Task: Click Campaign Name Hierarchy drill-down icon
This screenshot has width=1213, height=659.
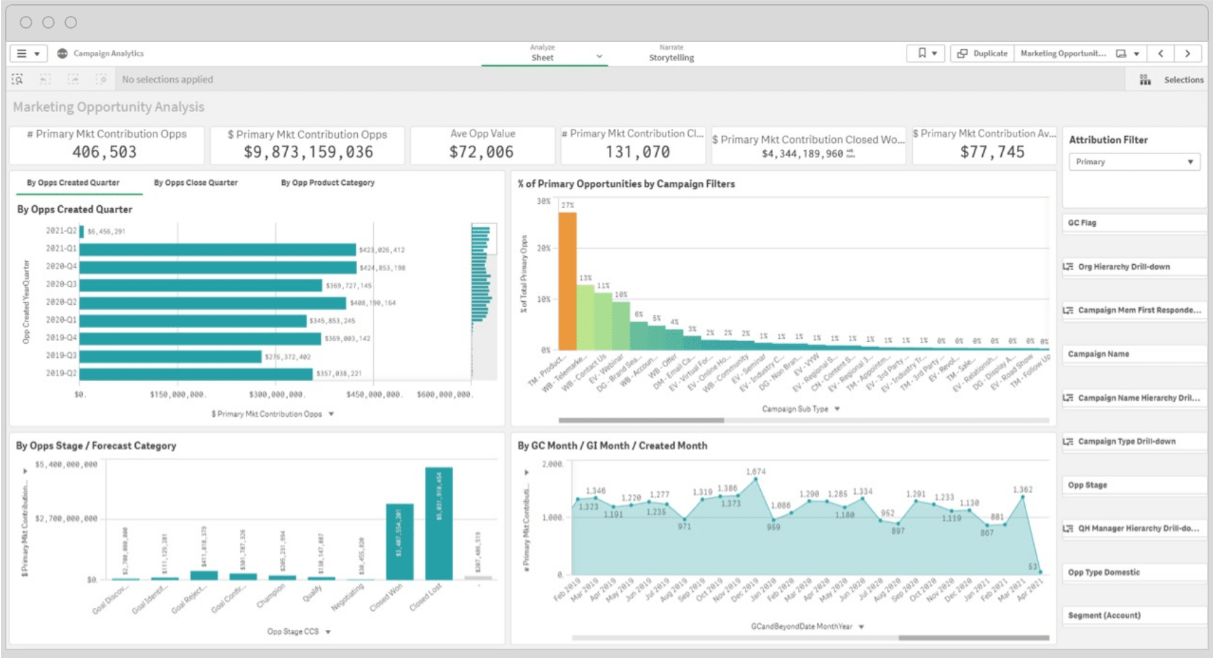Action: 1068,398
